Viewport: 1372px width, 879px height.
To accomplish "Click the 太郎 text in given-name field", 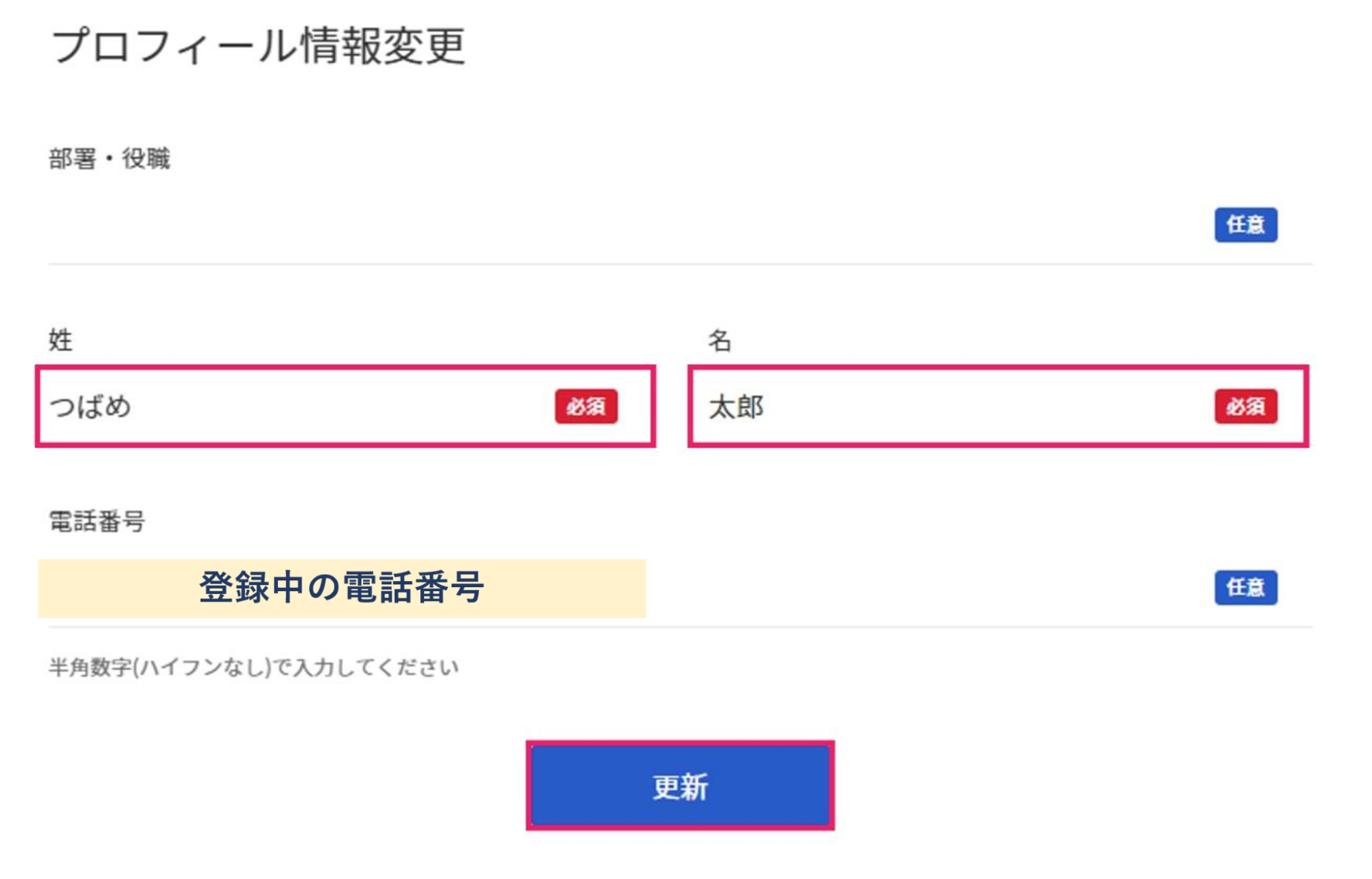I will (736, 407).
